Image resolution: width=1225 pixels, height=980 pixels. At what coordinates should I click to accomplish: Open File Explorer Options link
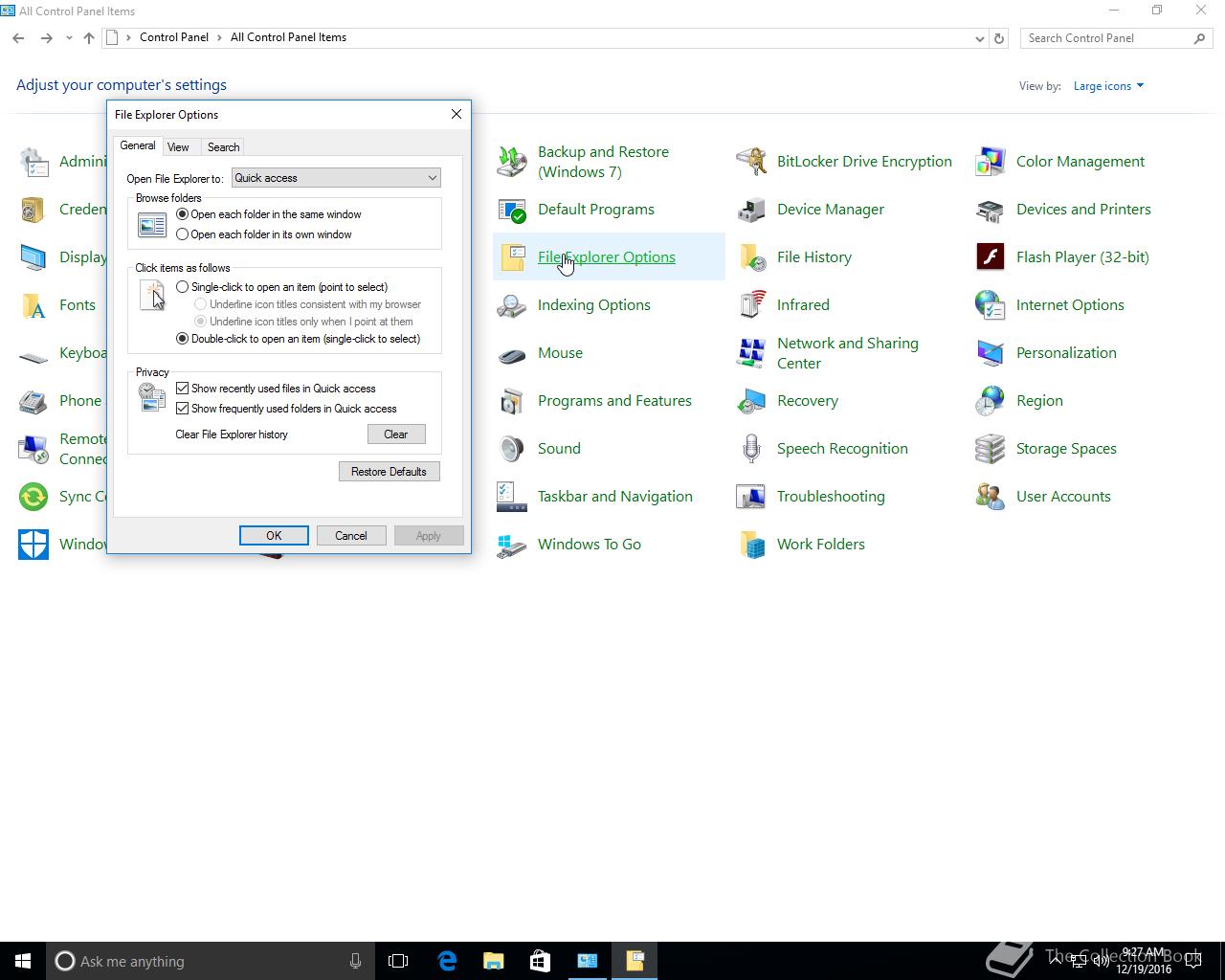coord(607,257)
